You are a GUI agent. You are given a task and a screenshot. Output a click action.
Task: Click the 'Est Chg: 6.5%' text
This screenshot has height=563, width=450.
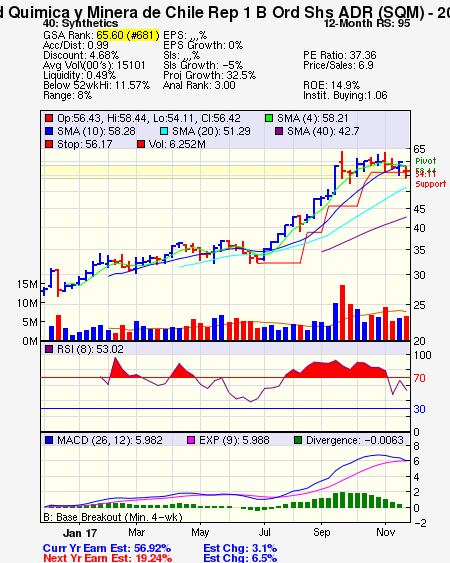240,558
